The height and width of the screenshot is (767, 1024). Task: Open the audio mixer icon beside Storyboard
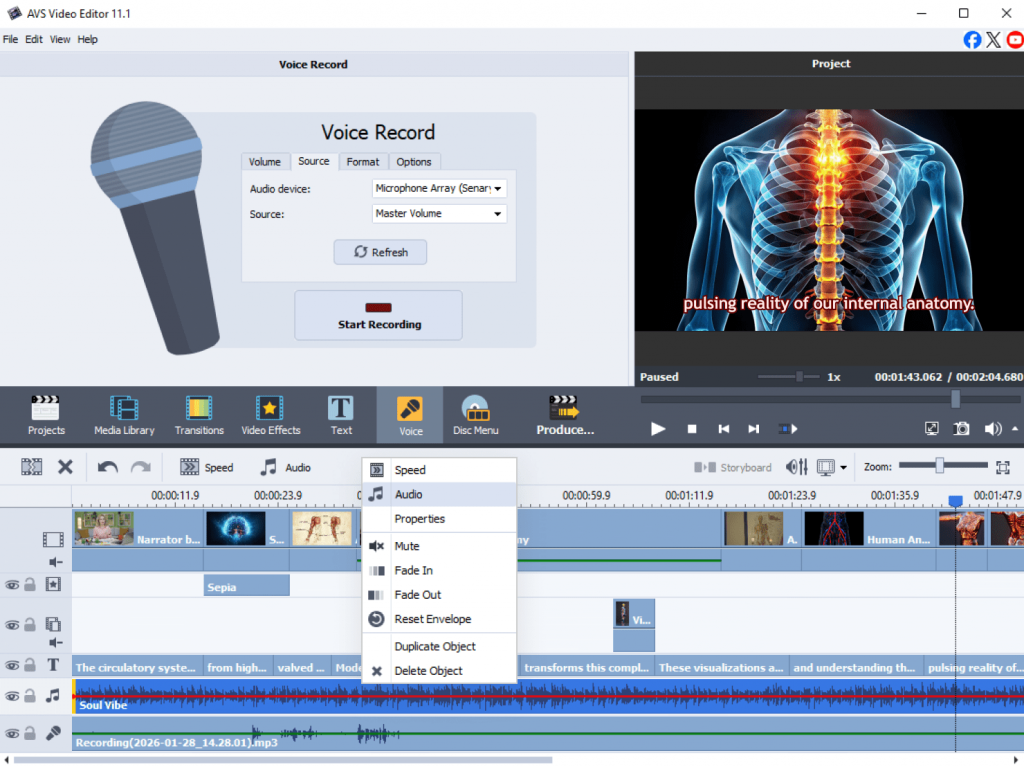click(797, 467)
